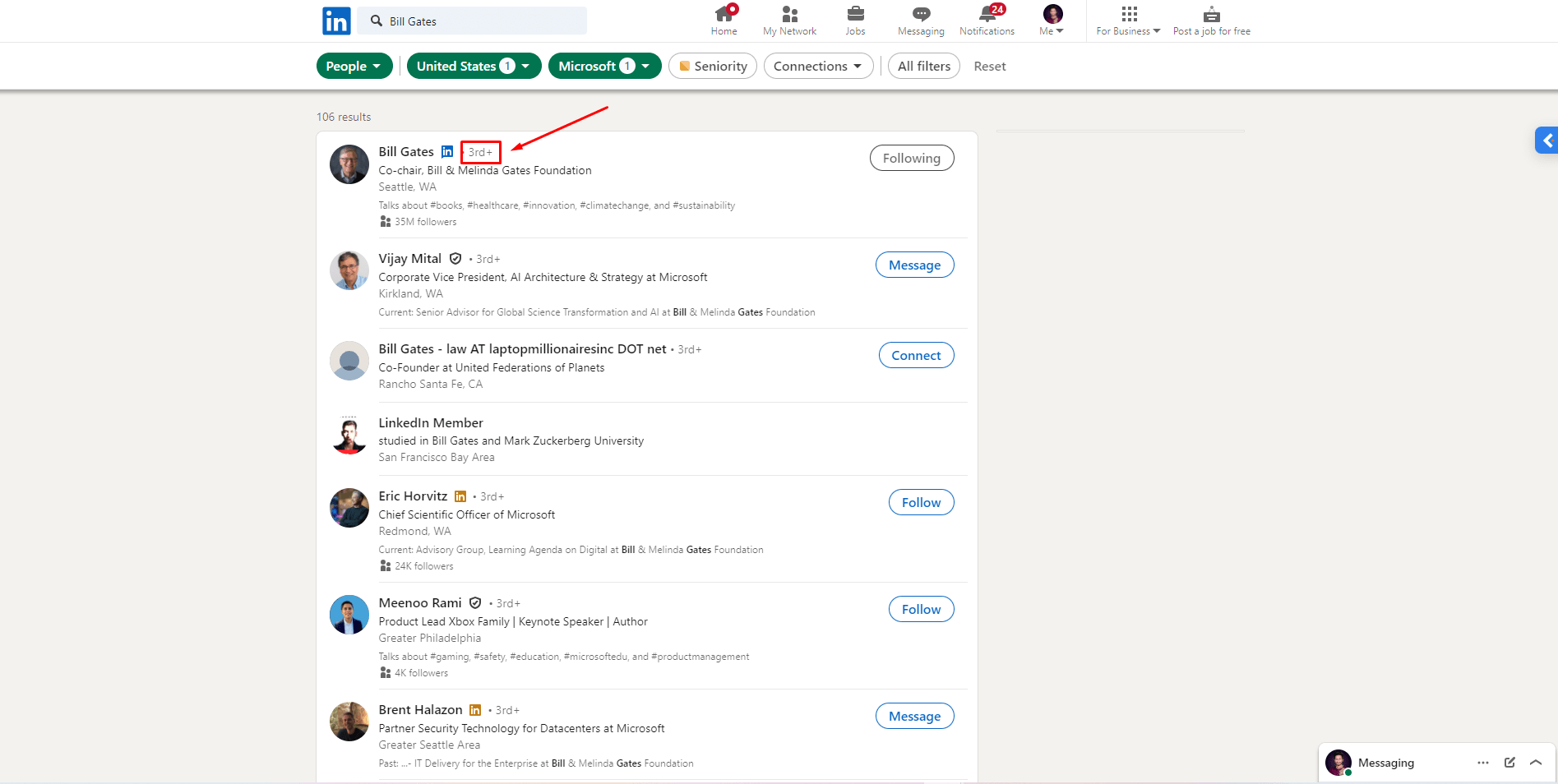Click the Messaging speech bubble icon
The image size is (1558, 784).
tap(920, 14)
